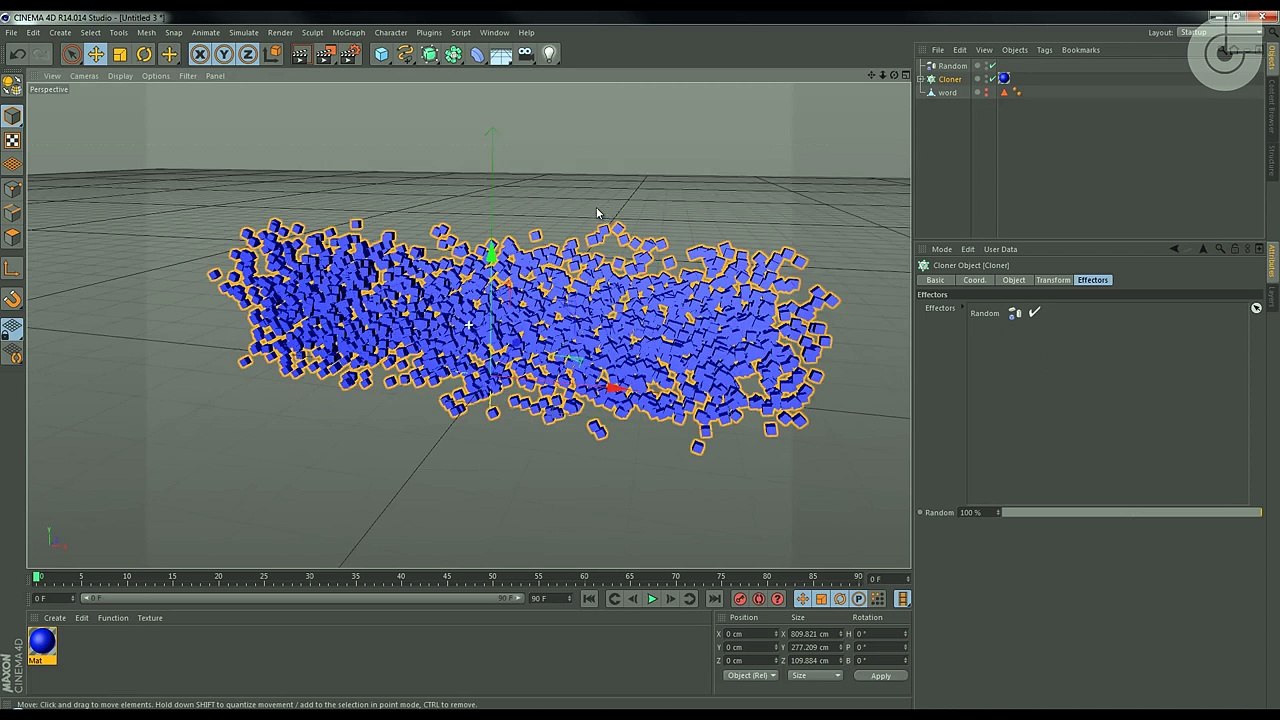The width and height of the screenshot is (1280, 720).
Task: Expand the Cloner object tree node
Action: [x=921, y=79]
